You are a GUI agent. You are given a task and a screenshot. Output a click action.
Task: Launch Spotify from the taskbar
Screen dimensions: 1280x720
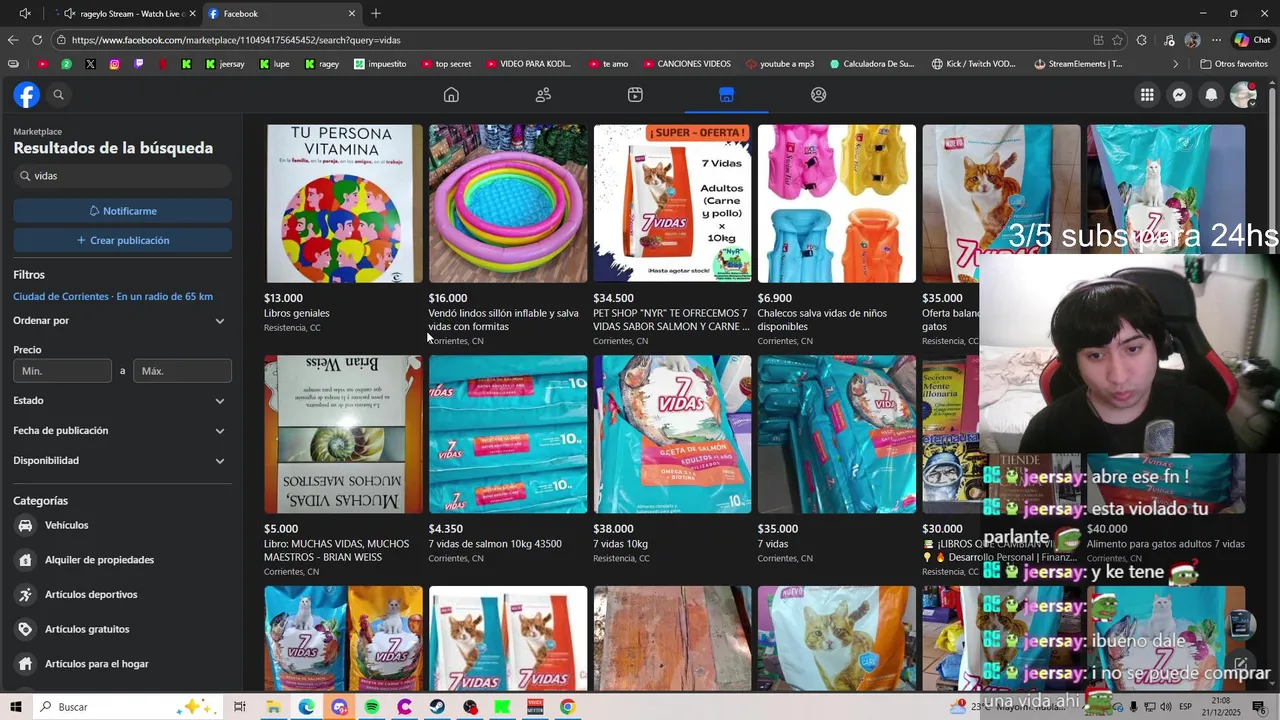(x=372, y=707)
